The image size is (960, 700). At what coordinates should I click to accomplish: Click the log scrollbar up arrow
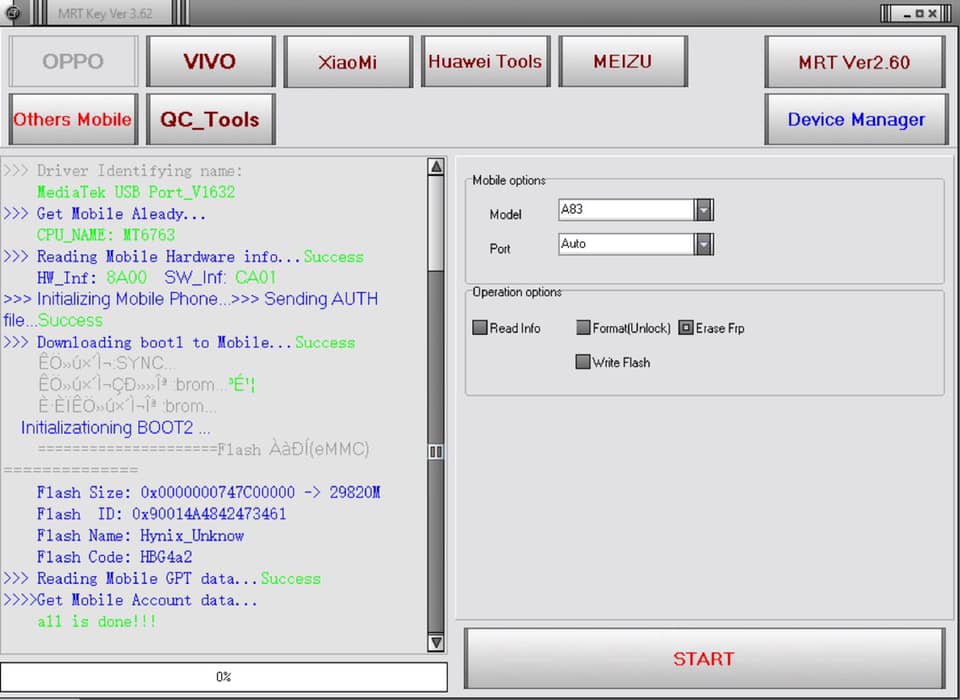pos(436,167)
